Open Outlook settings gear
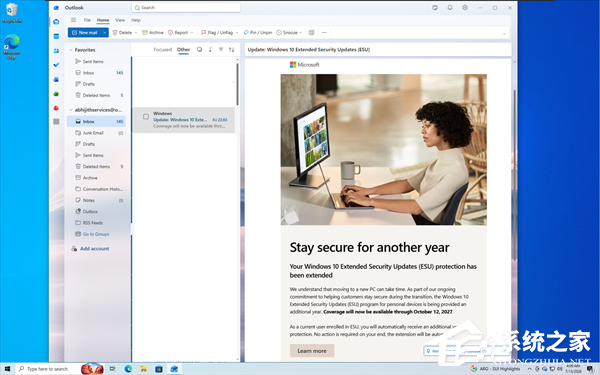Image resolution: width=600 pixels, height=375 pixels. pos(465,8)
